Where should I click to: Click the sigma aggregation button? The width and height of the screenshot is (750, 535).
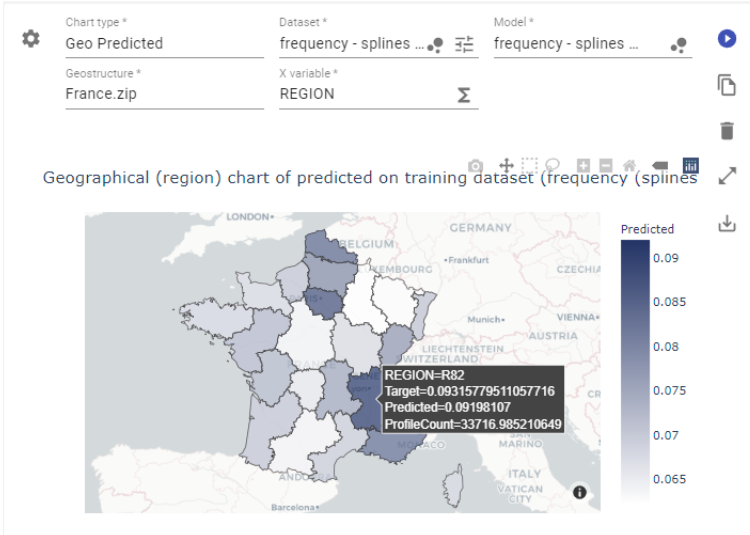(x=464, y=94)
